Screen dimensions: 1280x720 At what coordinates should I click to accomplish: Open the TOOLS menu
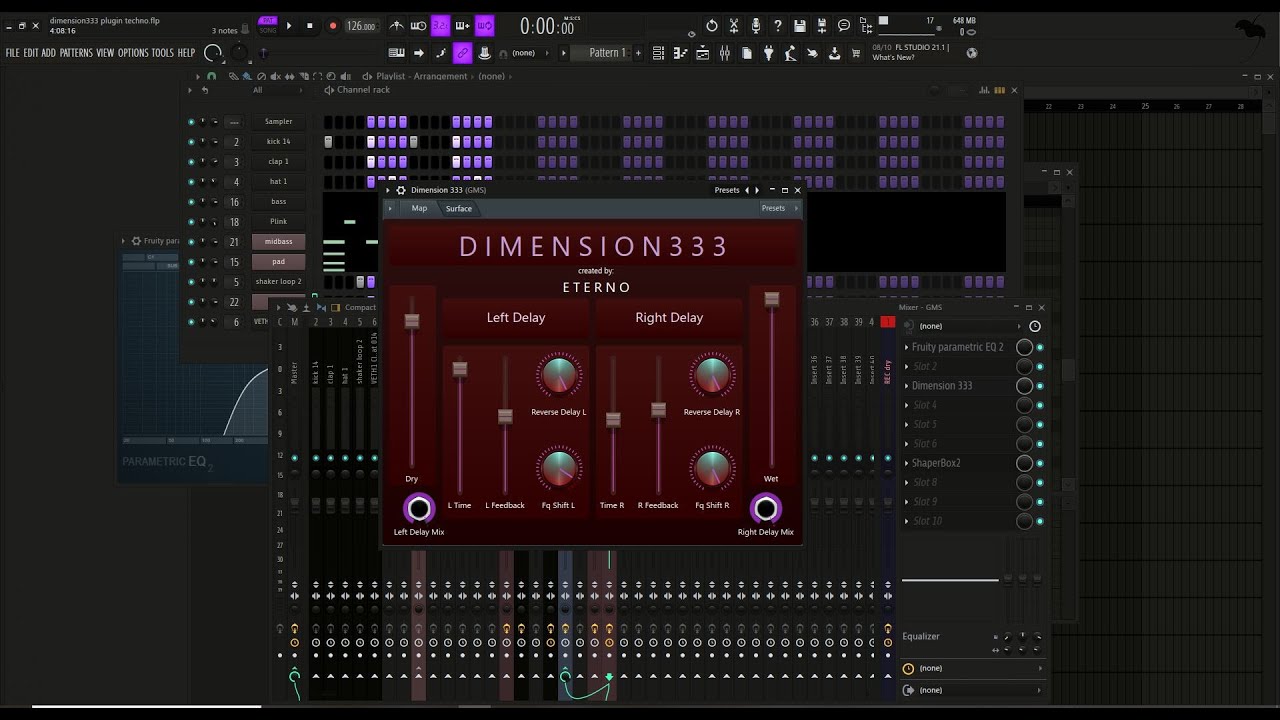pos(163,53)
